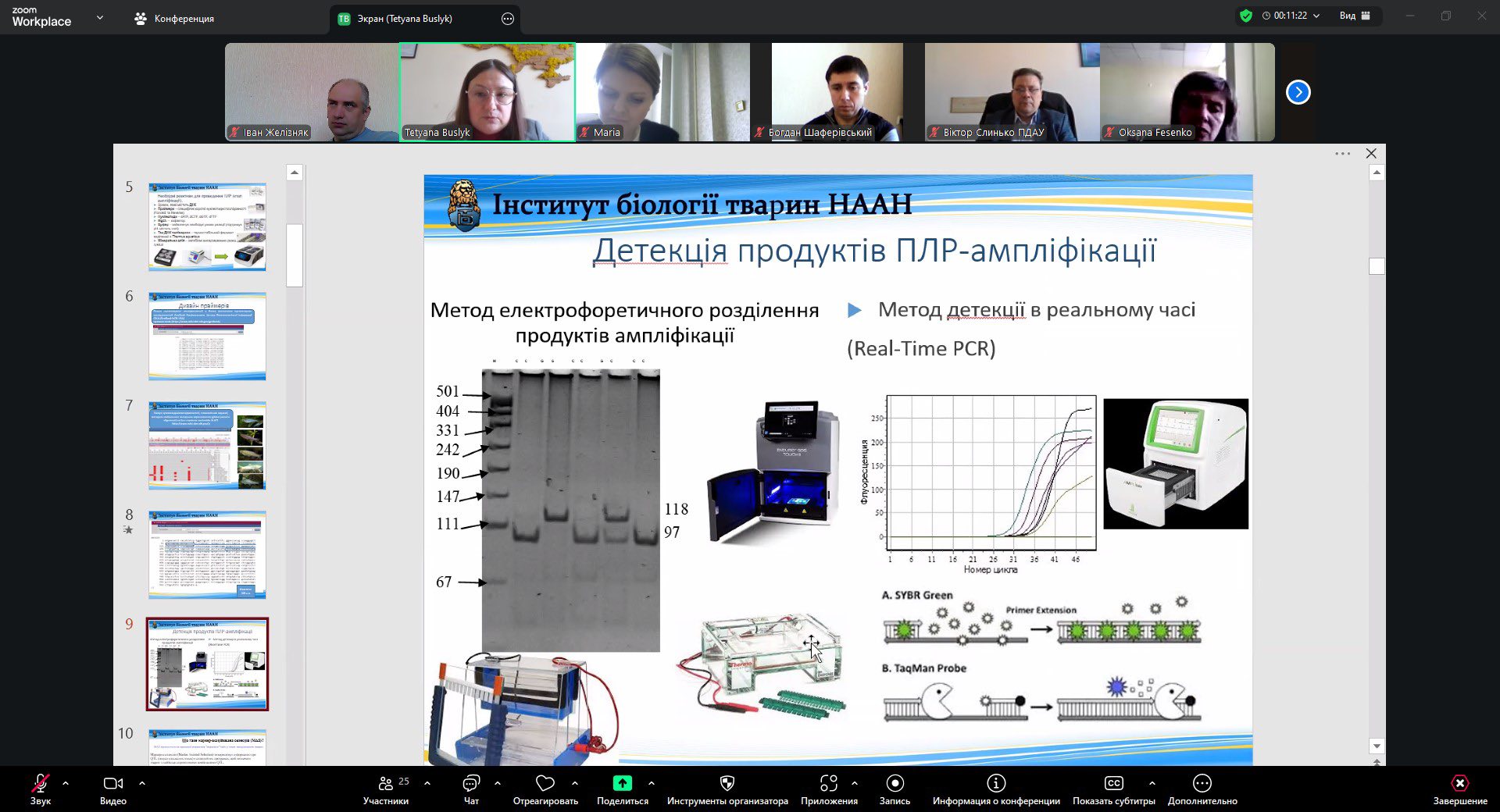The height and width of the screenshot is (812, 1500).
Task: Toggle the video camera
Action: tap(112, 783)
